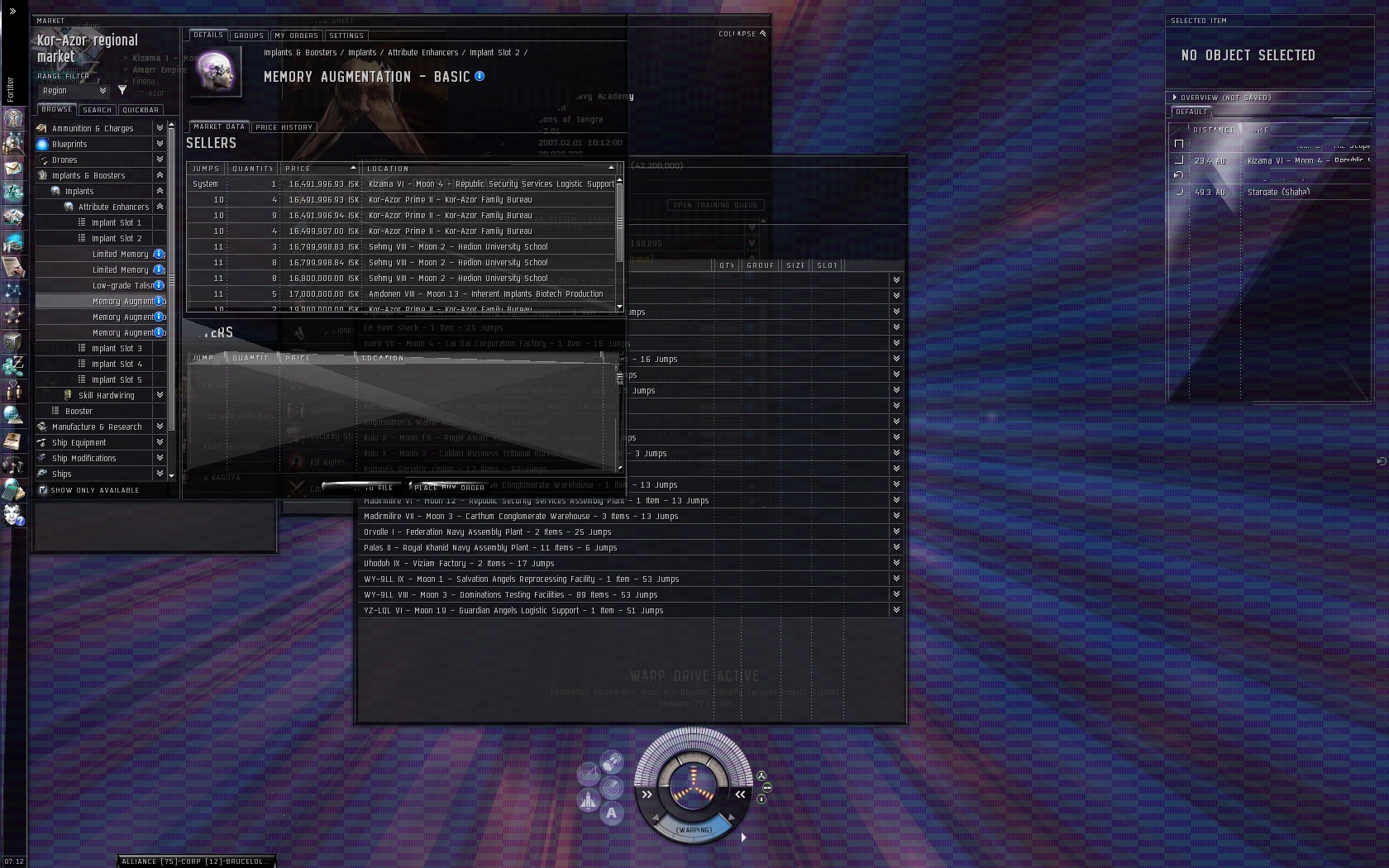Click the HUD speed gauge (Warping) bar
The image size is (1389, 868).
tap(694, 829)
